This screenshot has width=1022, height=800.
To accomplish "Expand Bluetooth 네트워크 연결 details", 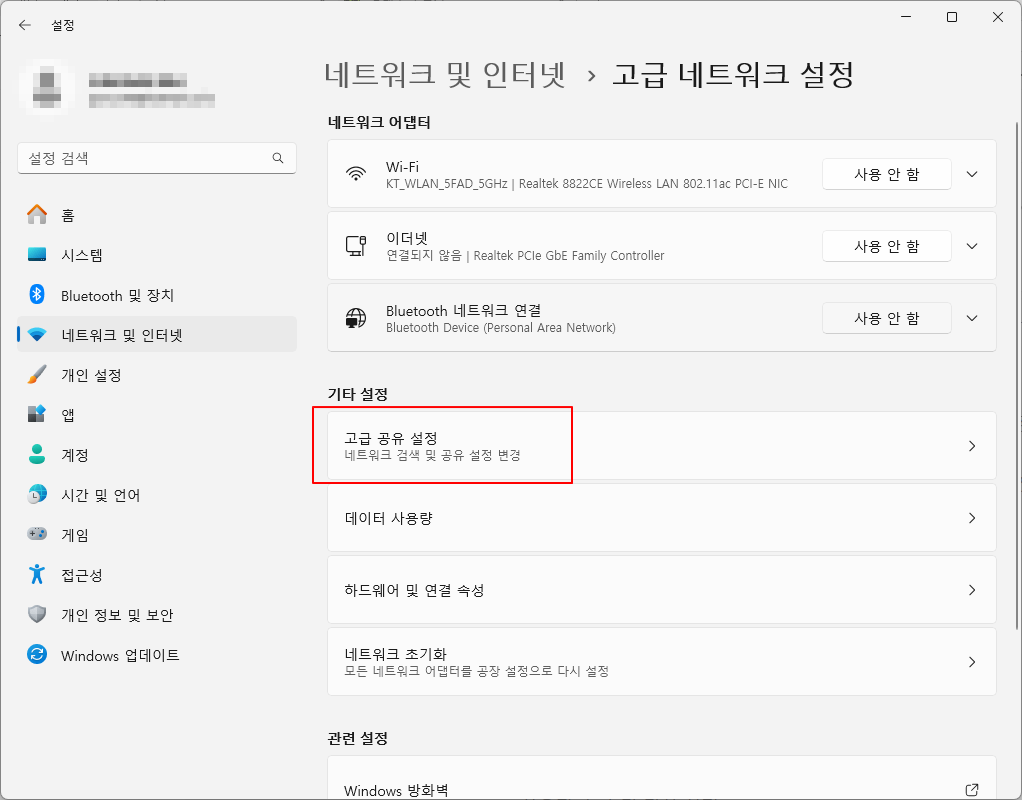I will click(971, 318).
